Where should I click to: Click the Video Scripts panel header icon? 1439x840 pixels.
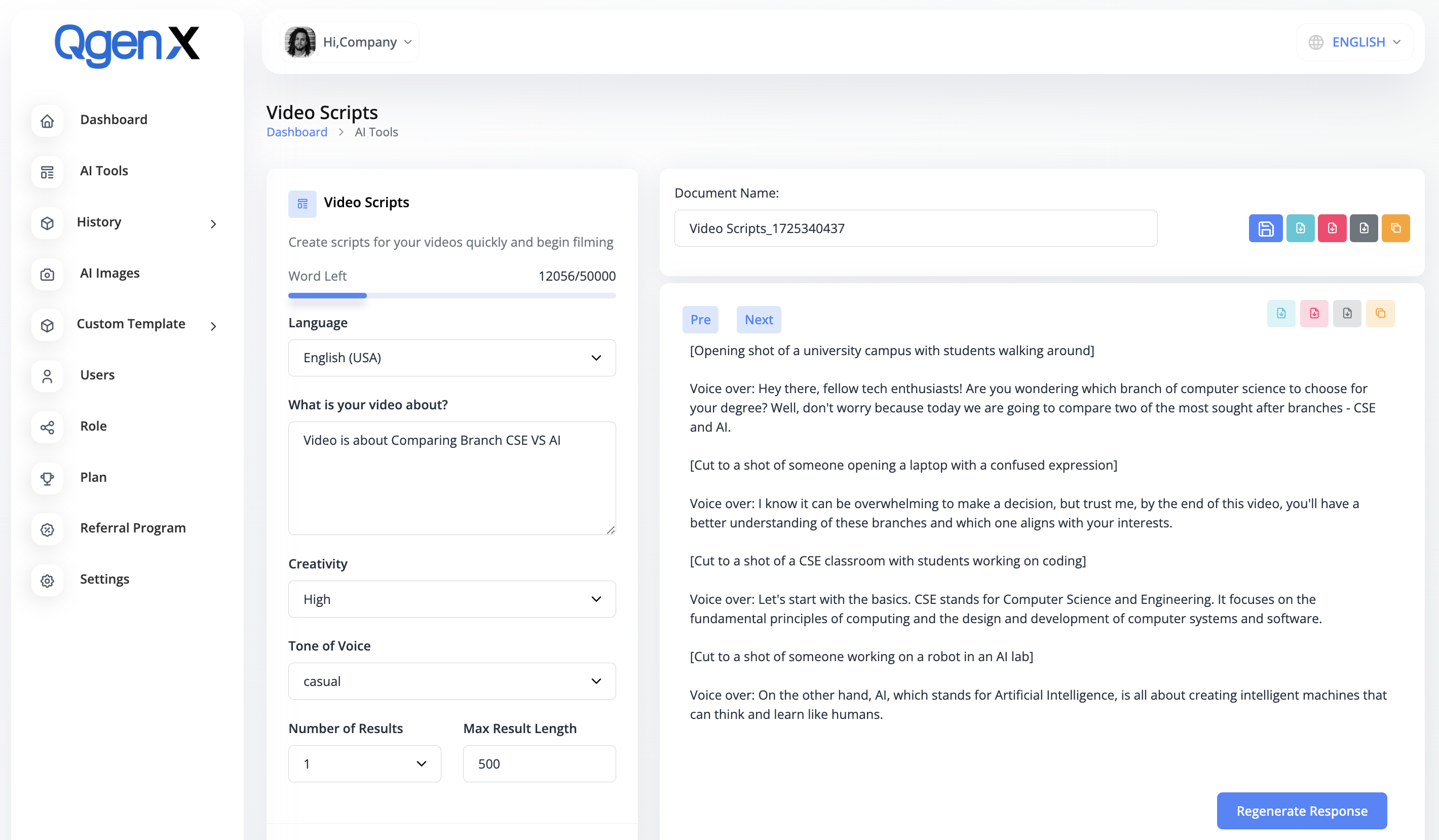[302, 204]
